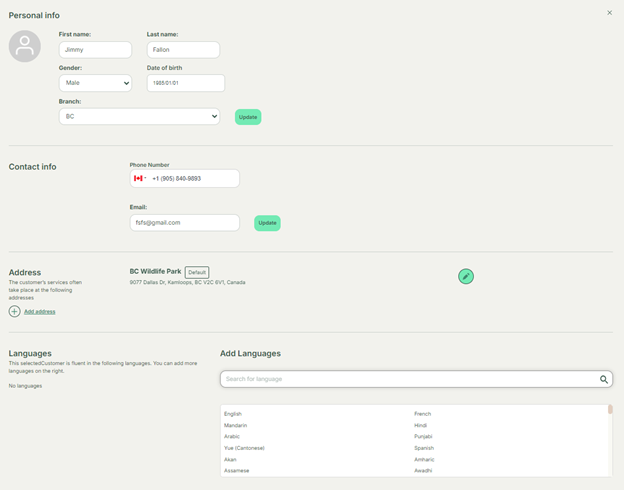
Task: Open the Gender dropdown
Action: tap(95, 83)
